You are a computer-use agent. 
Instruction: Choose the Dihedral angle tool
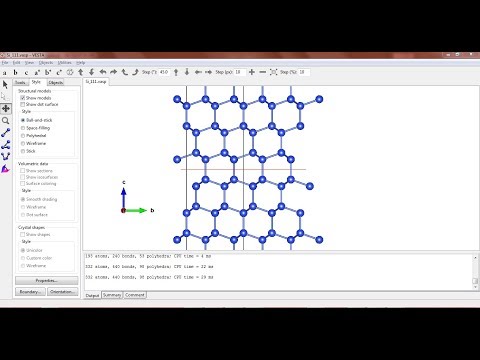pos(5,157)
